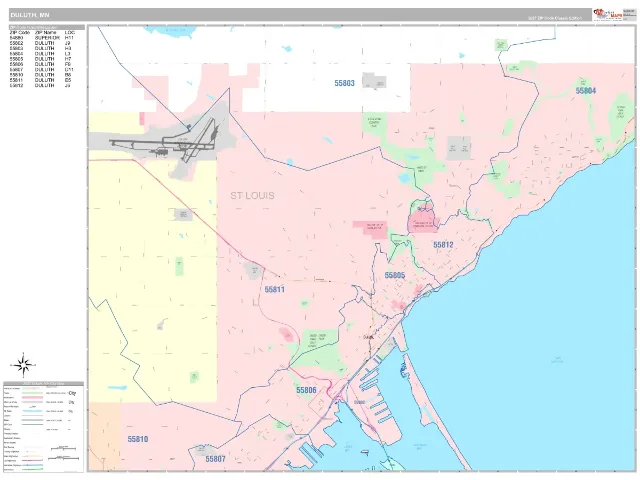
Task: Select the 55806 DULUTH index row
Action: (x=42, y=64)
